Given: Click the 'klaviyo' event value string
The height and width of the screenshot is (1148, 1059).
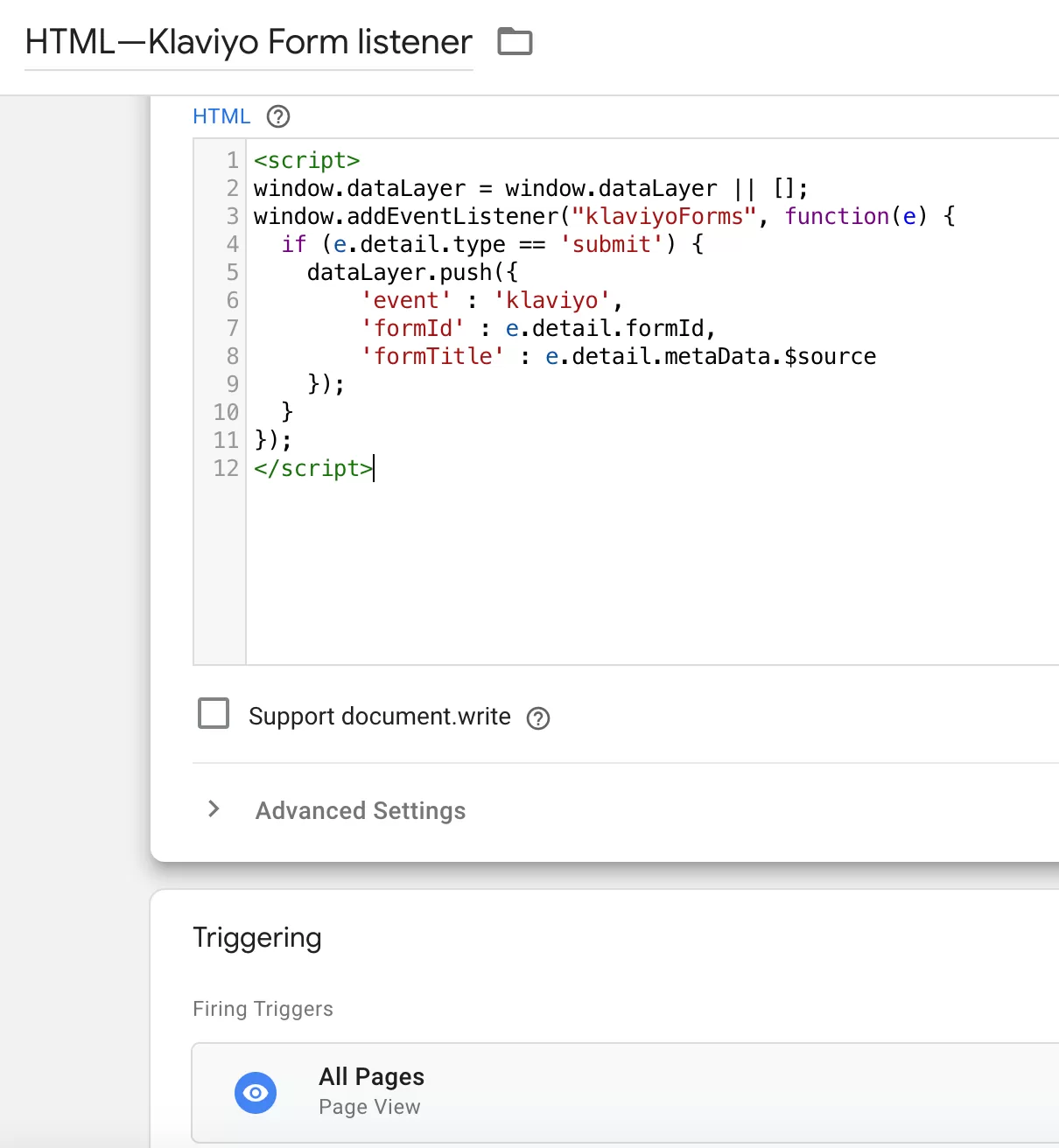Looking at the screenshot, I should coord(552,300).
